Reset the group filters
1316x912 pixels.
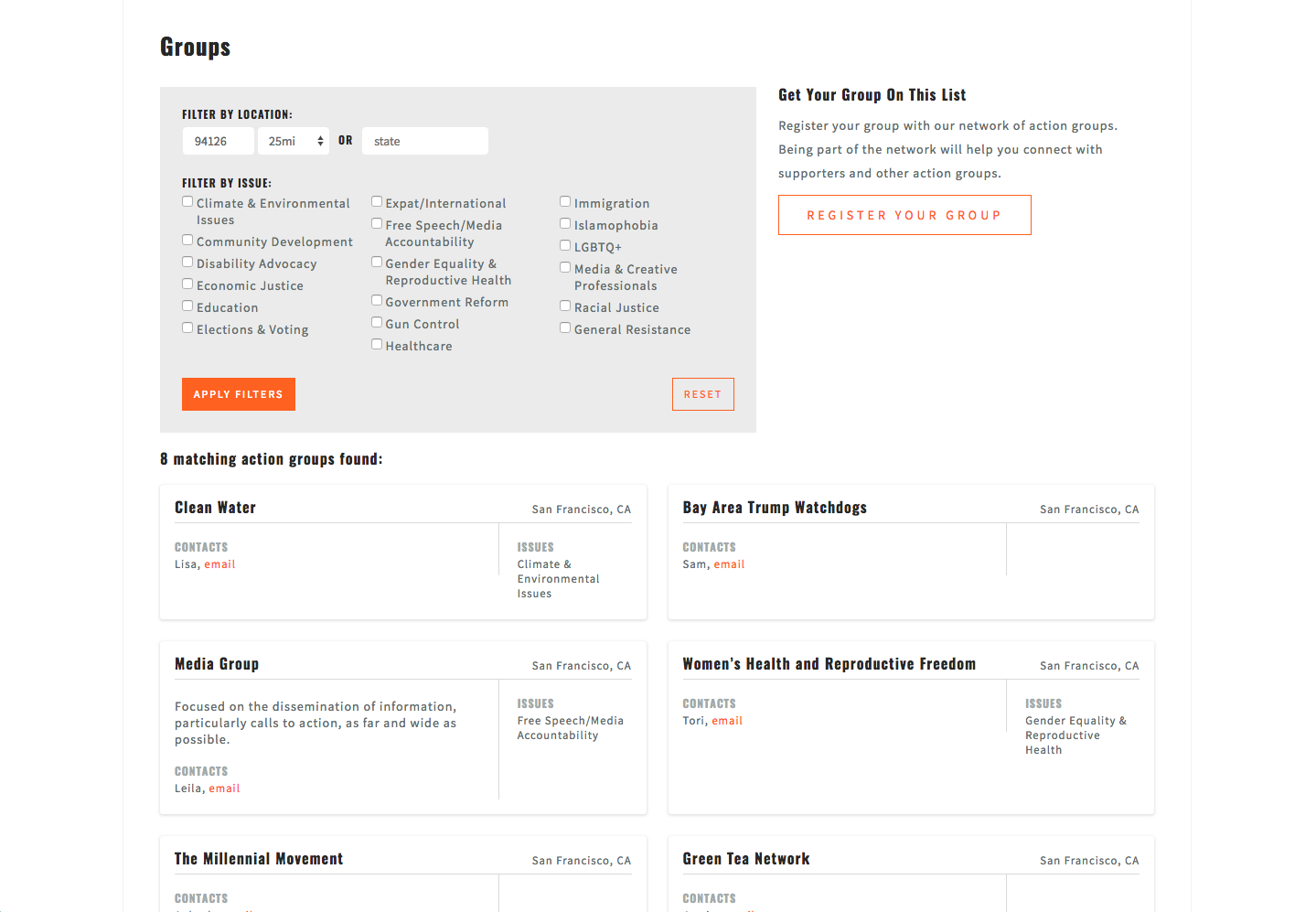(703, 394)
